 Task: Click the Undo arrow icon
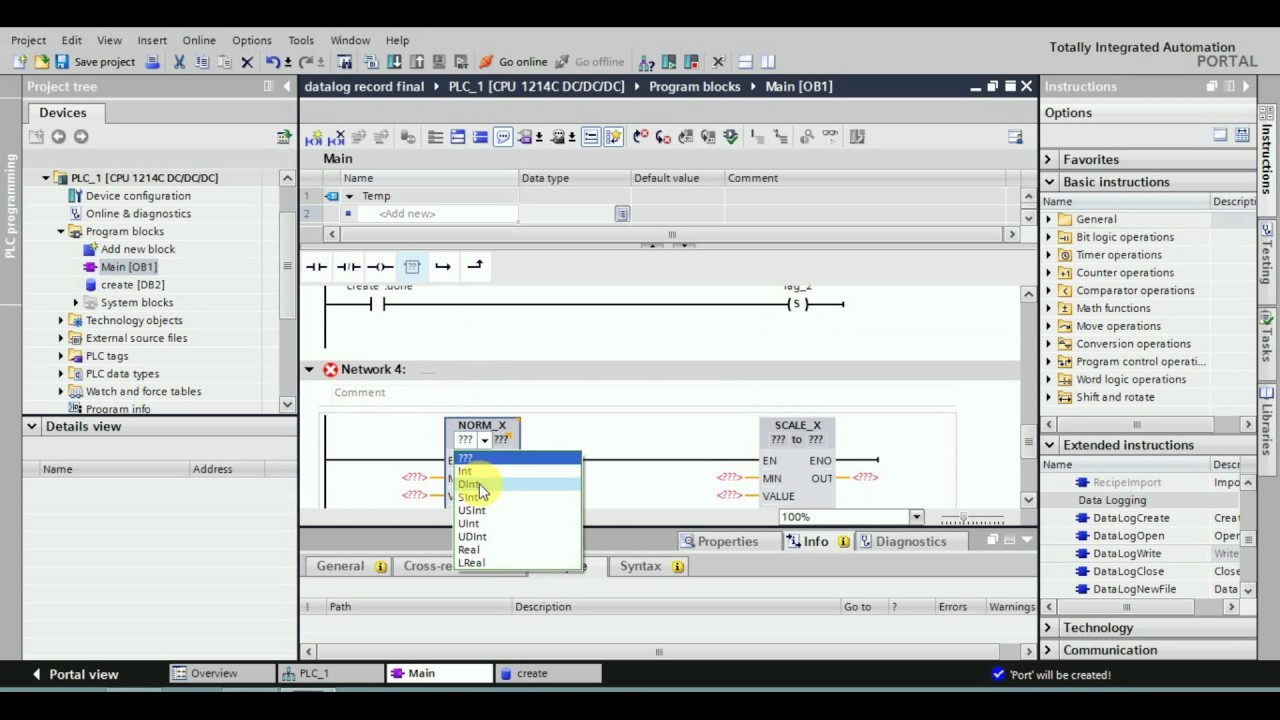[x=272, y=62]
